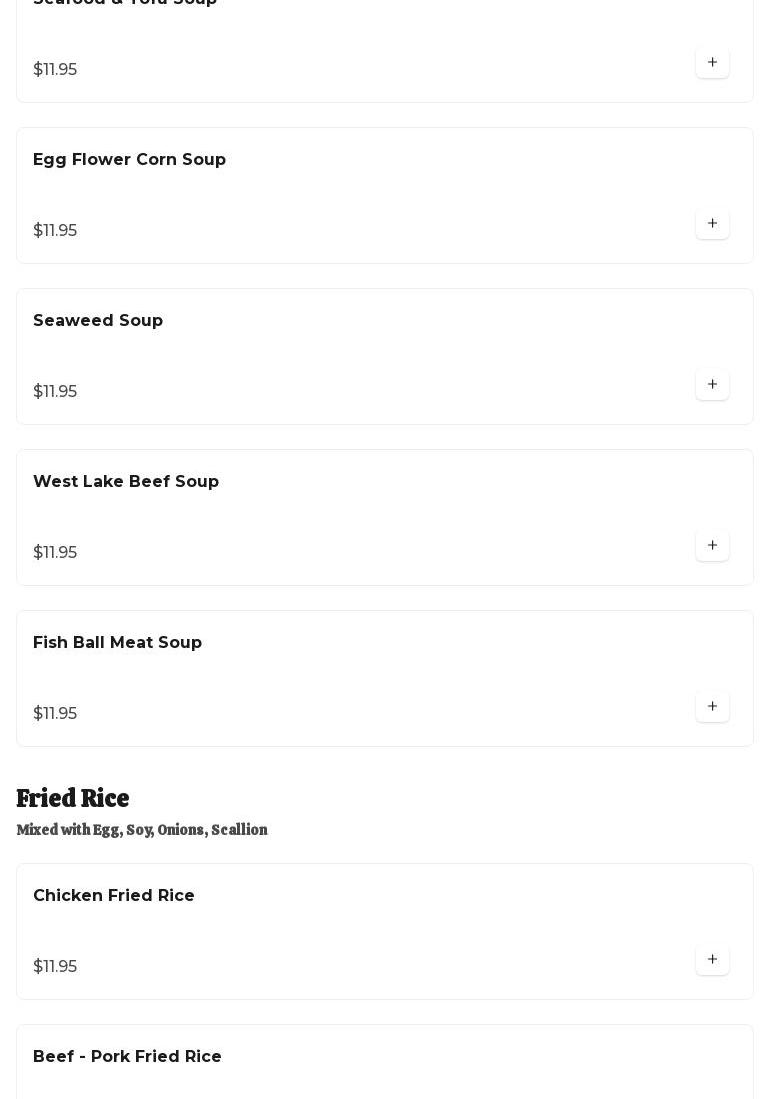Viewport: 770px width, 1099px height.
Task: Add Chicken Fried Rice using plus icon
Action: (712, 960)
